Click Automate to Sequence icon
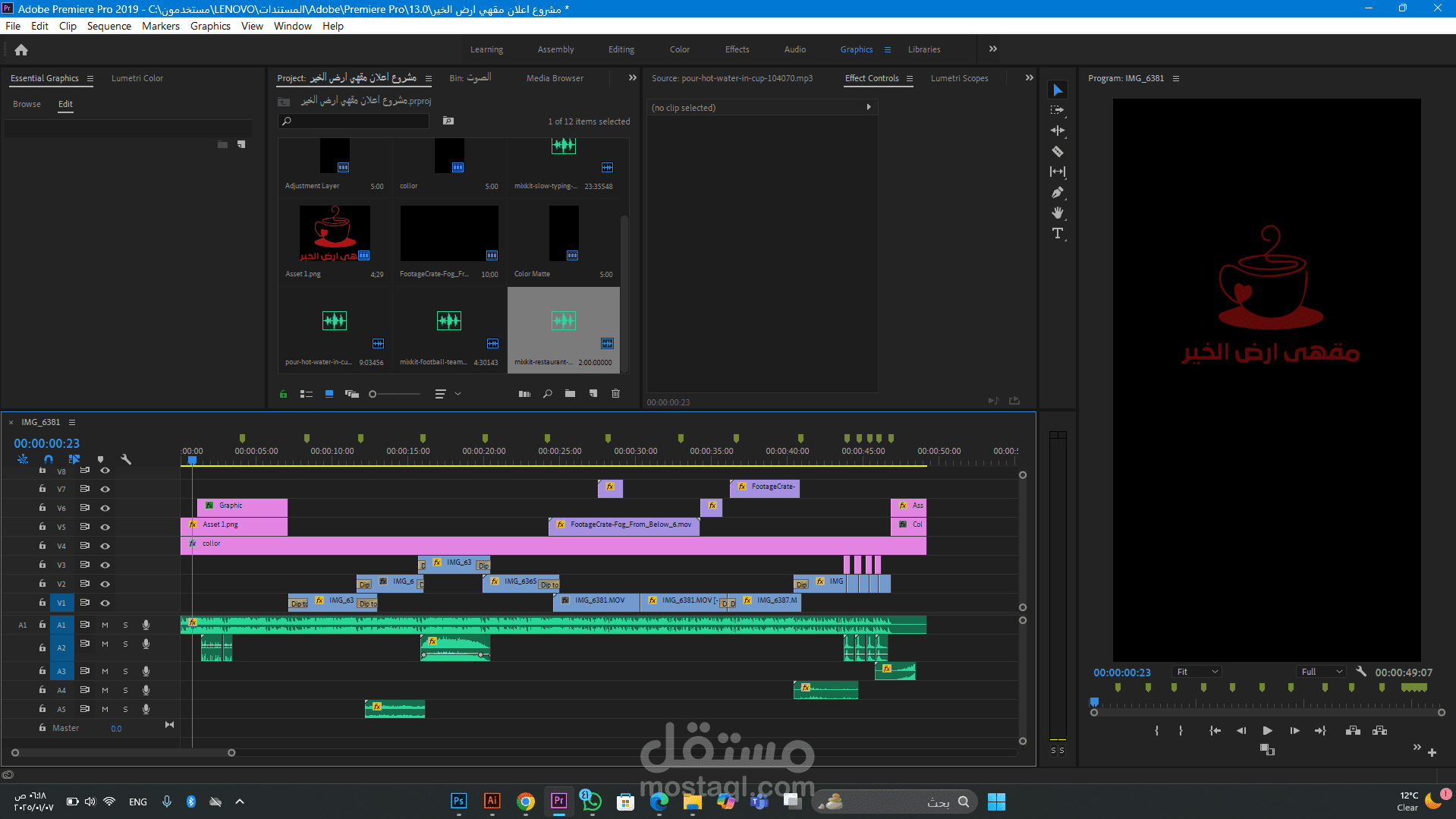Image resolution: width=1456 pixels, height=819 pixels. click(524, 394)
